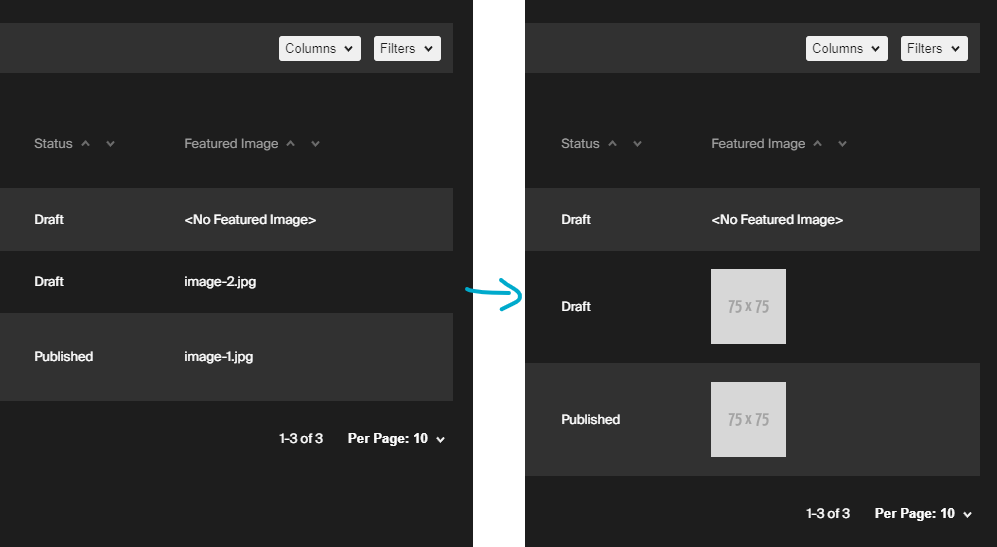Sort Featured Image ascending in left panel
The width and height of the screenshot is (997, 547).
click(291, 144)
